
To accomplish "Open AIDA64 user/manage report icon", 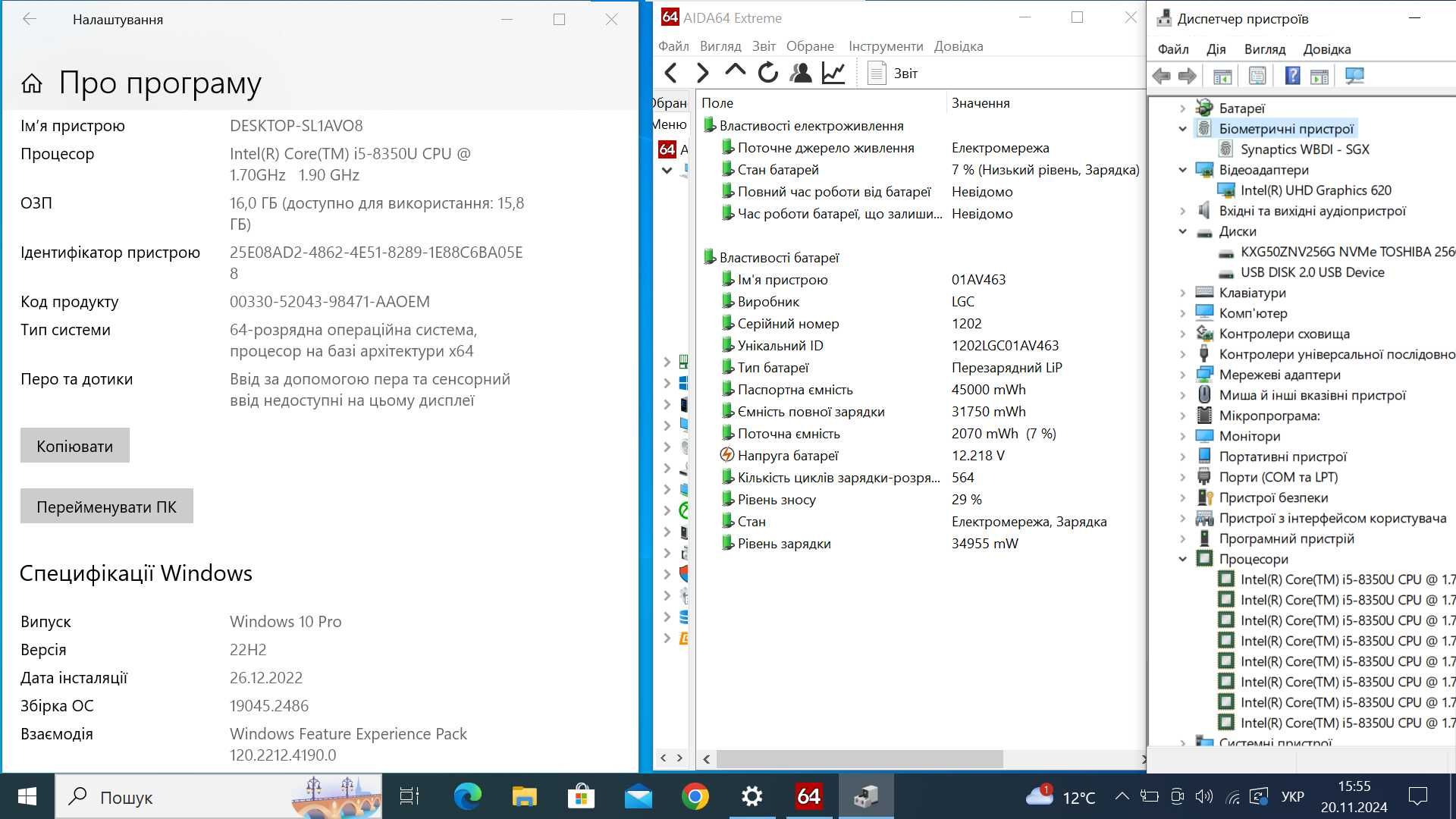I will (801, 73).
